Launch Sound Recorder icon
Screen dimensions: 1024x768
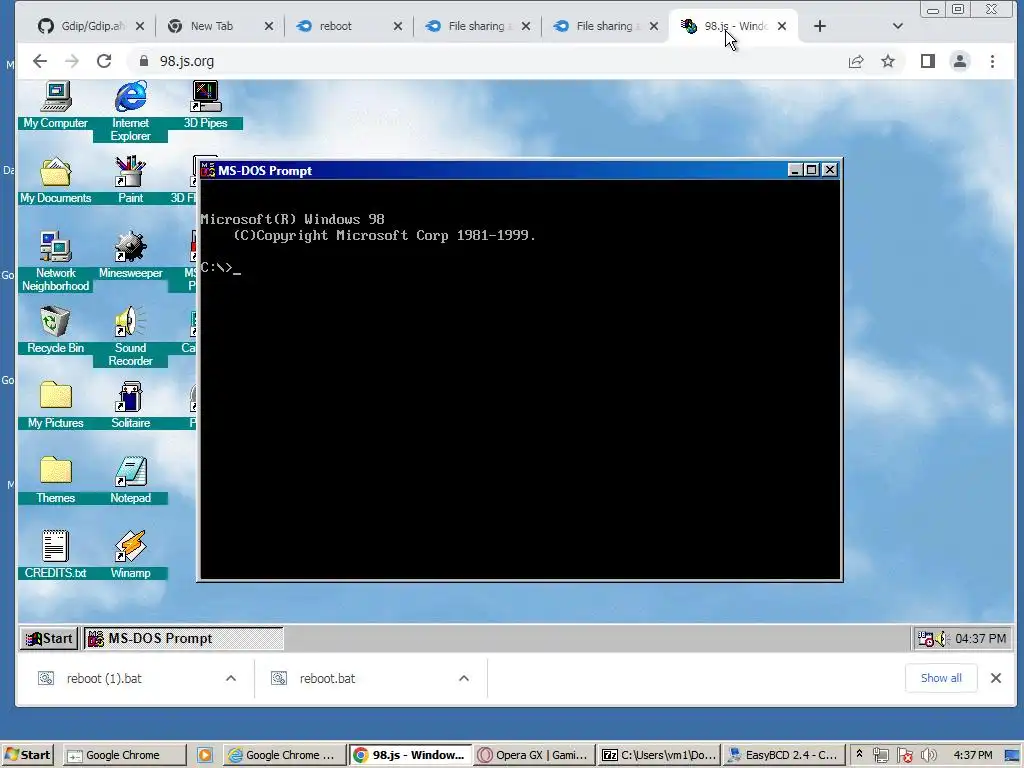131,336
